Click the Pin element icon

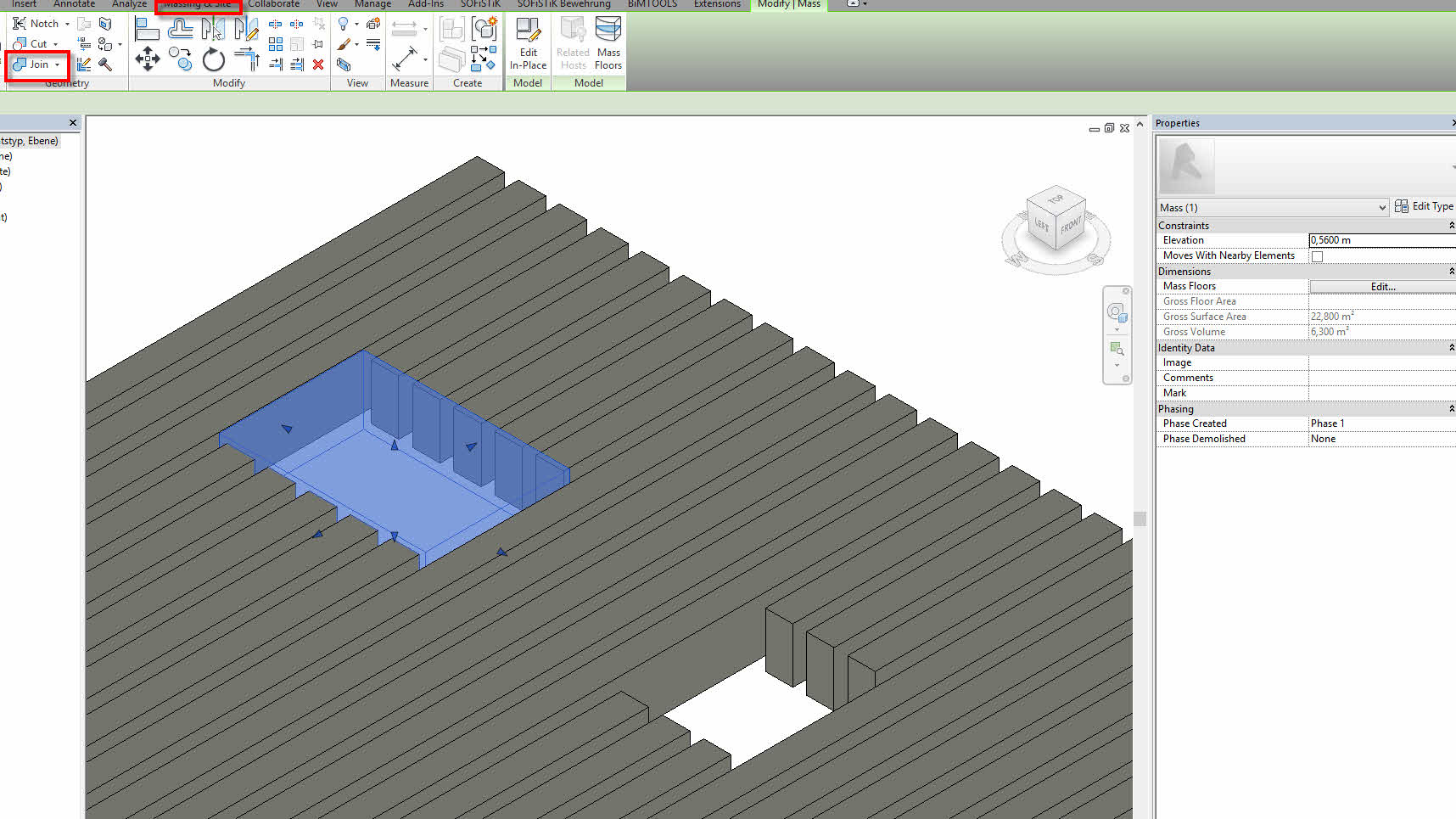[x=318, y=44]
